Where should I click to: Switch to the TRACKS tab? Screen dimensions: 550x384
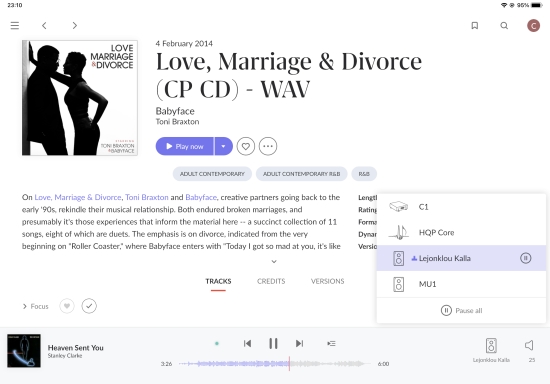click(218, 281)
